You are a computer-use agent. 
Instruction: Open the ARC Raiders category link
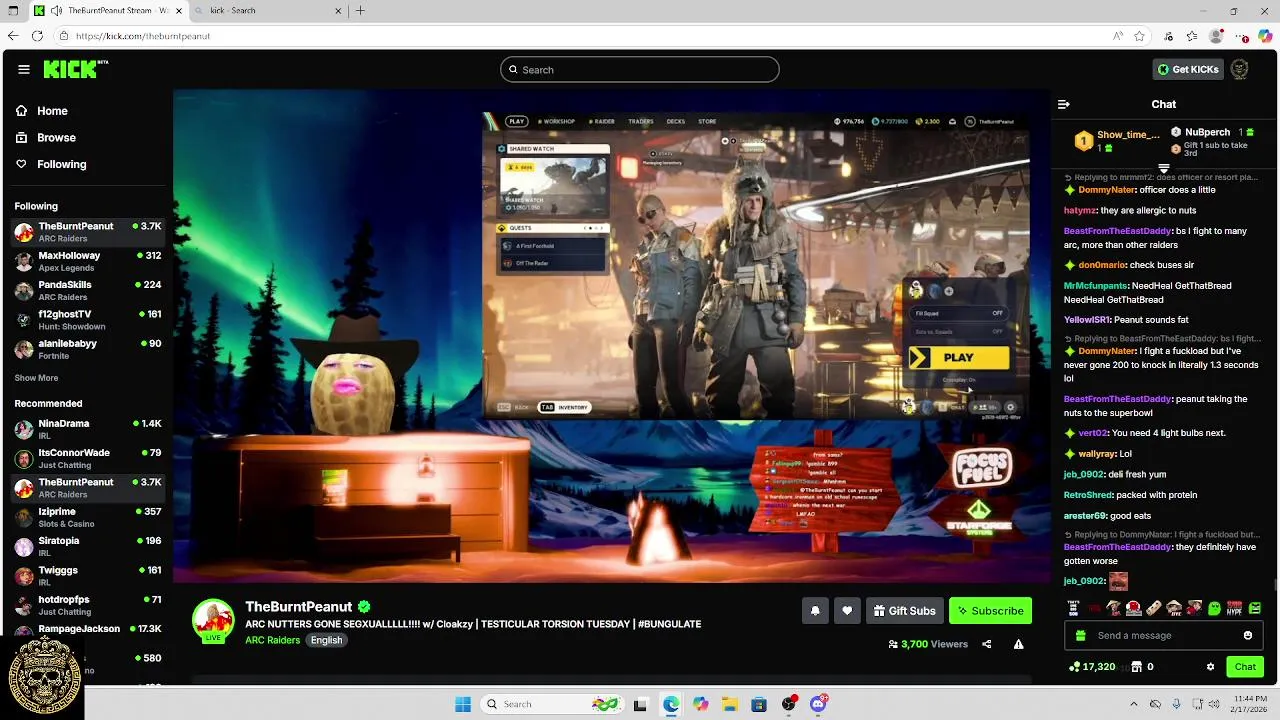pos(272,640)
